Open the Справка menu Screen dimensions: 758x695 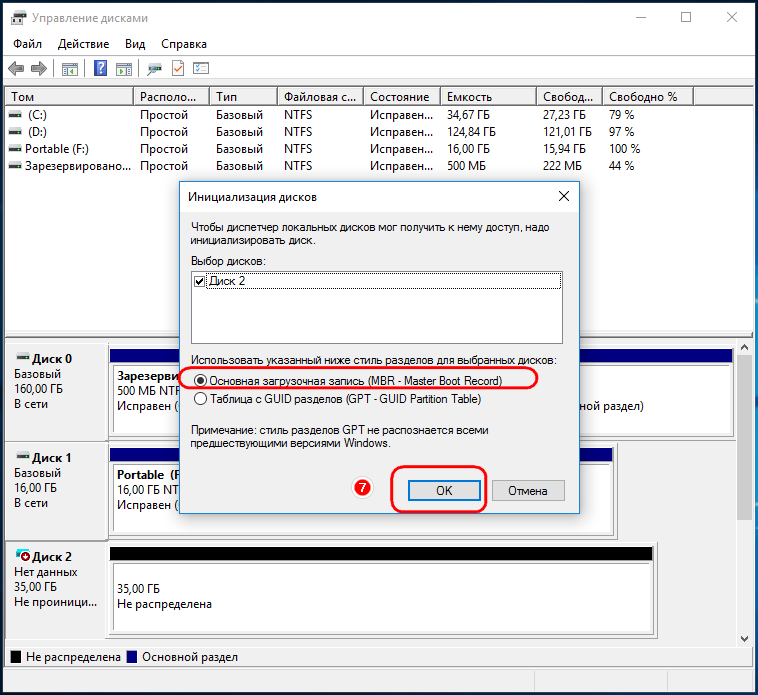coord(184,44)
